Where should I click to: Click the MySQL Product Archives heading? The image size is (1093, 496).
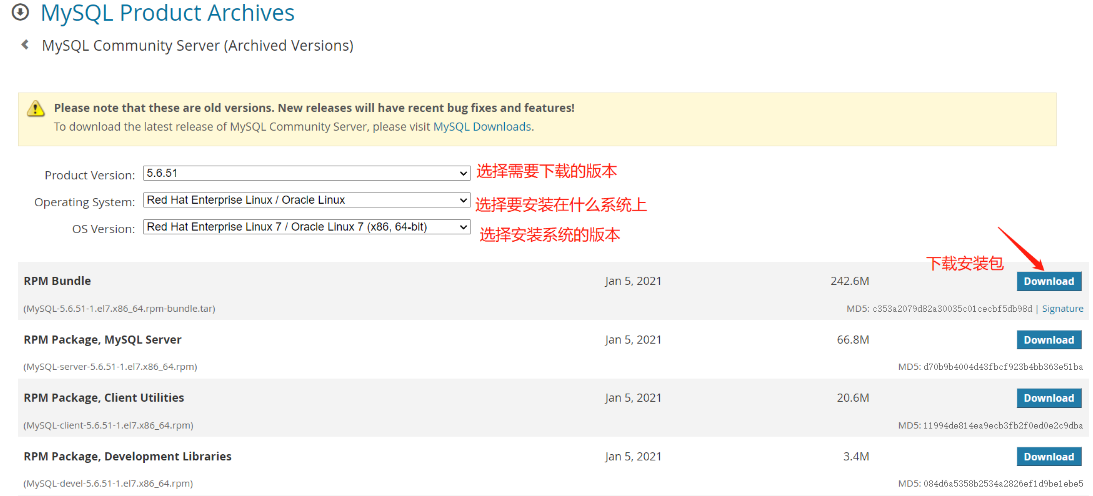[x=168, y=14]
